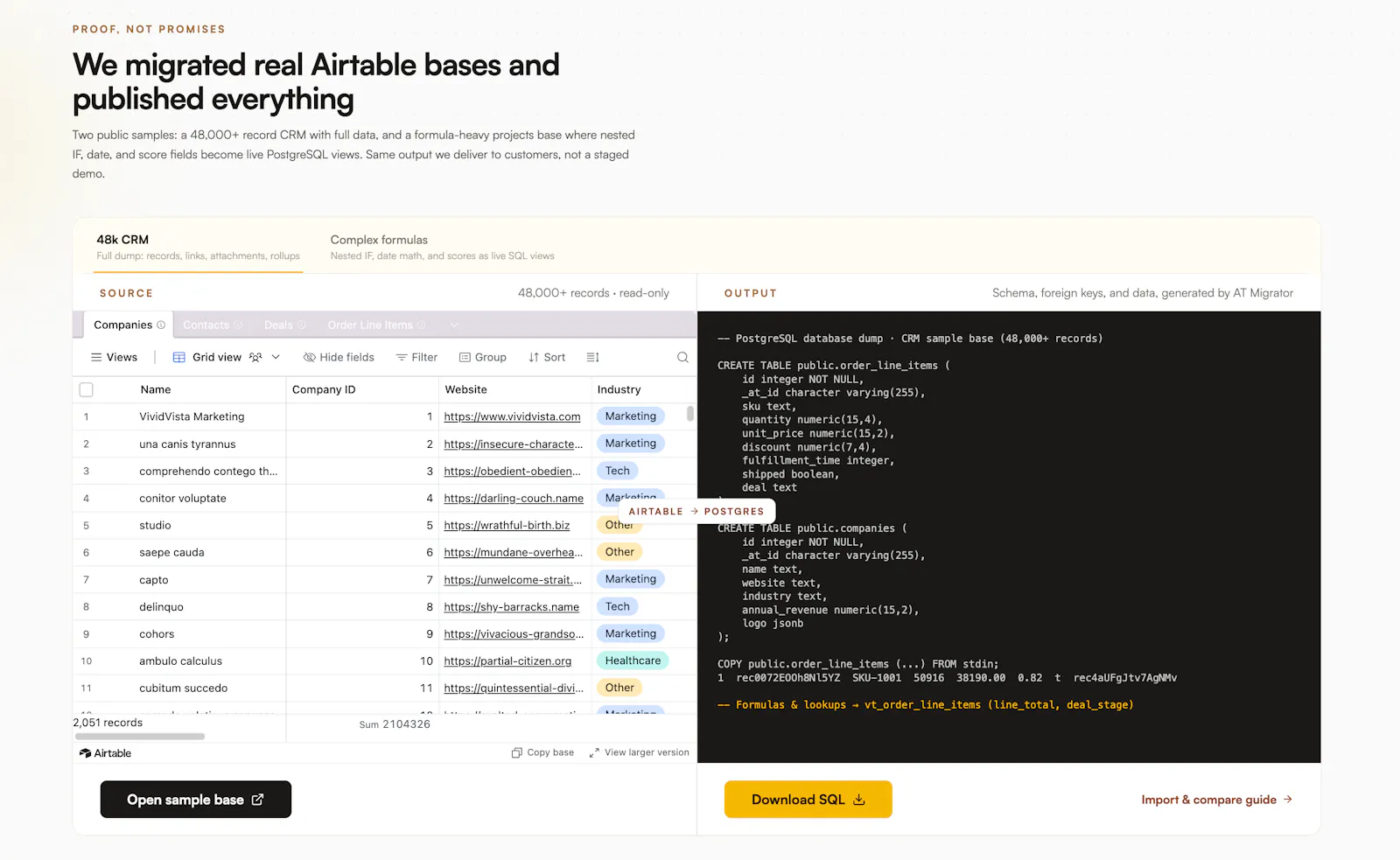
Task: Click the VividVista Marketing name cell
Action: pos(192,416)
